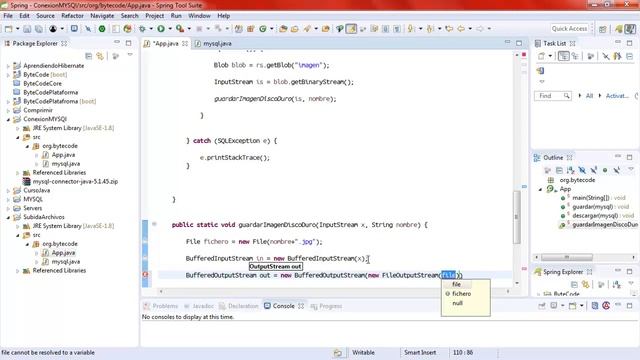Open Package Explorer view menu triangle
This screenshot has width=640, height=360.
(x=130, y=55)
